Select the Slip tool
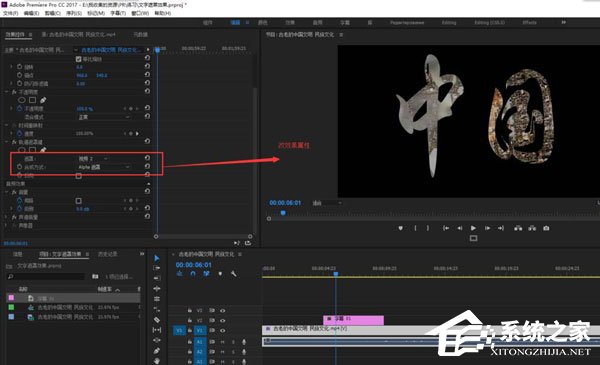This screenshot has width=600, height=365. click(157, 330)
